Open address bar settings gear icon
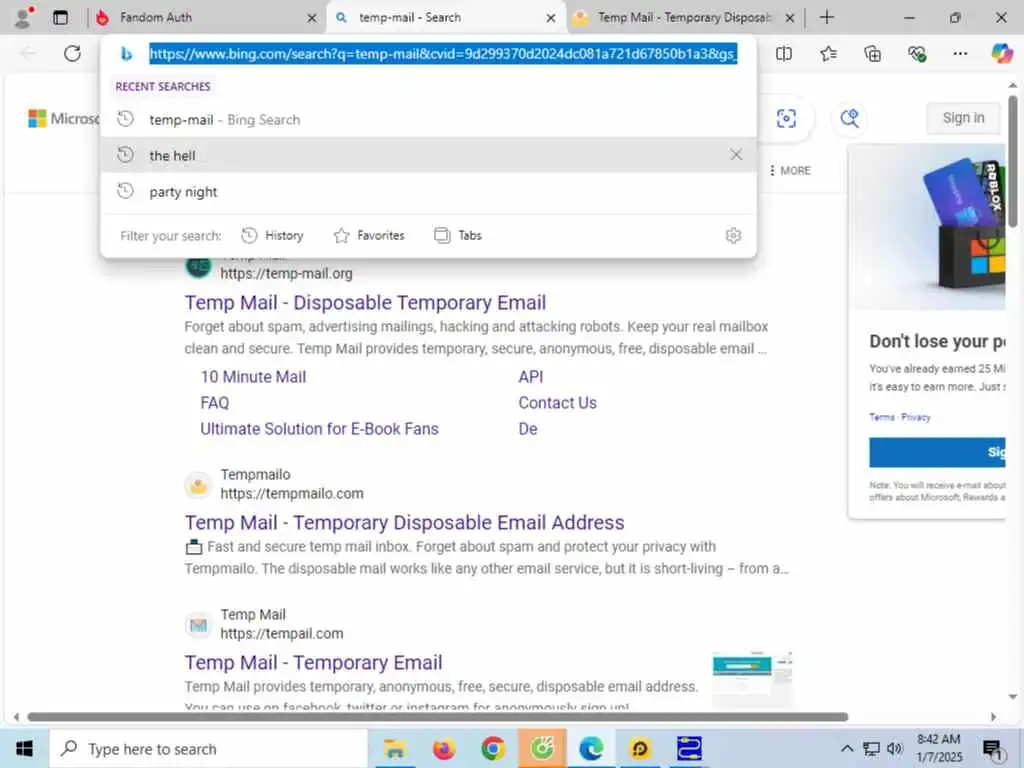1024x768 pixels. point(733,236)
